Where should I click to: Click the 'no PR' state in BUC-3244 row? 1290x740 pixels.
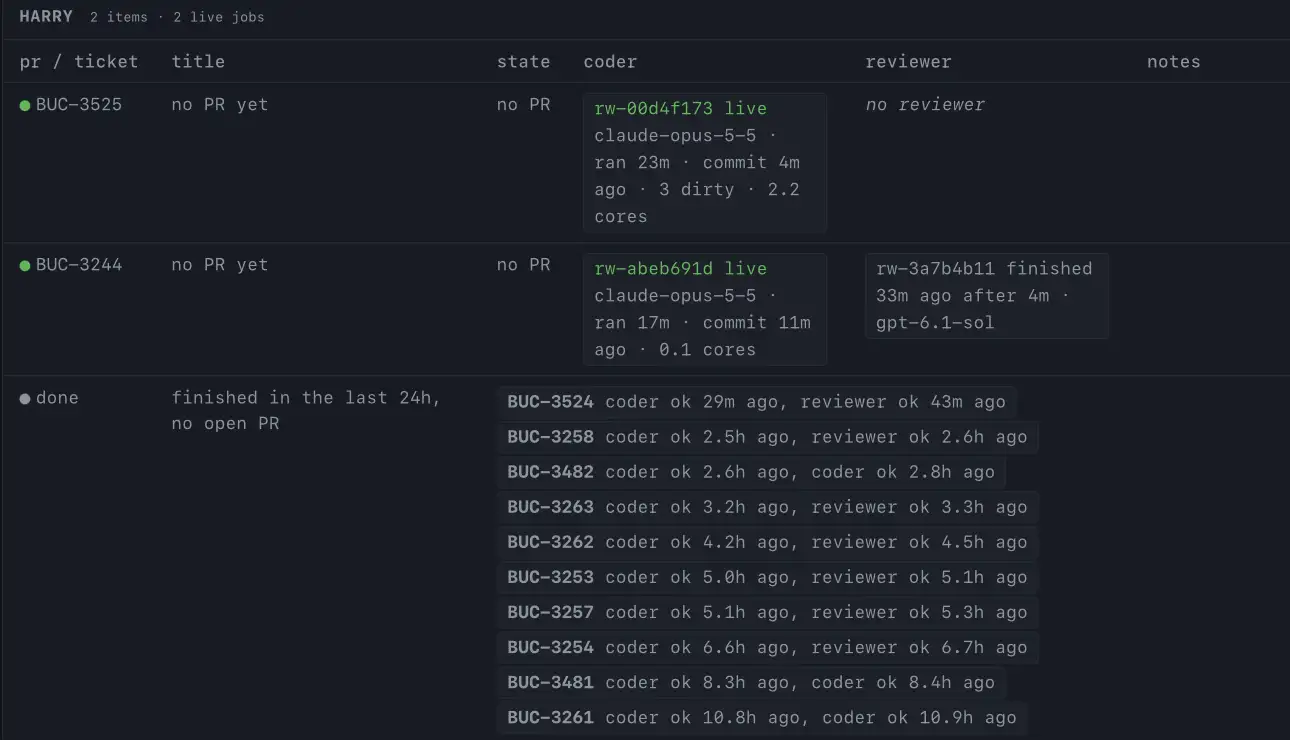click(523, 265)
